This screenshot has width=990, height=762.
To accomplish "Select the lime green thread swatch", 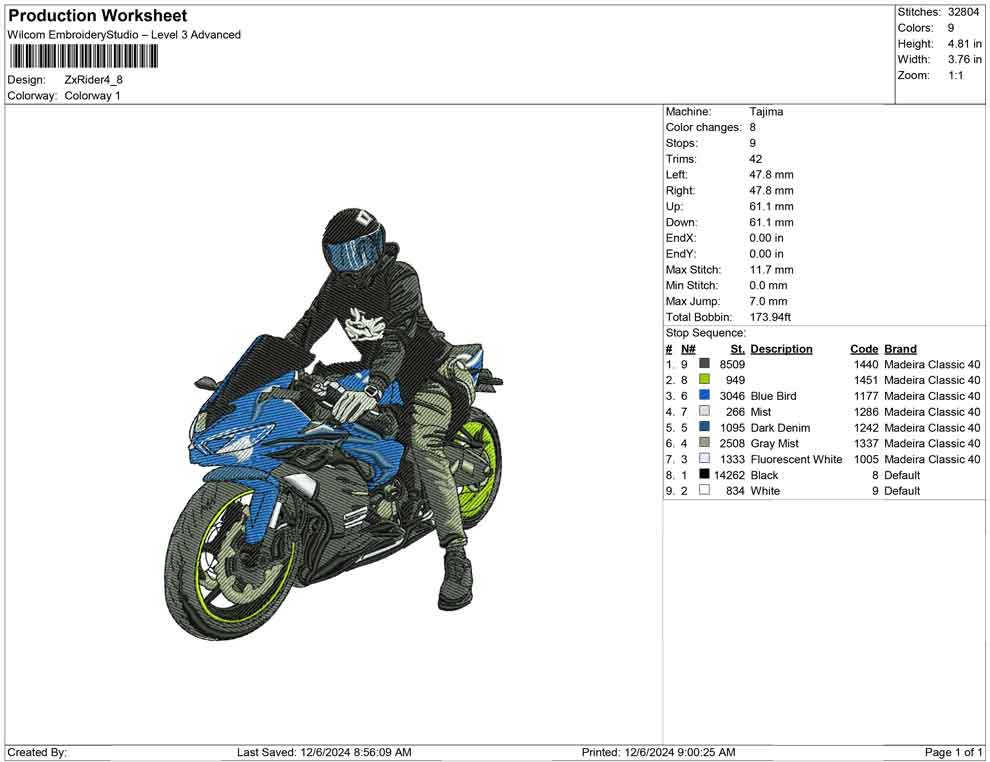I will click(705, 380).
